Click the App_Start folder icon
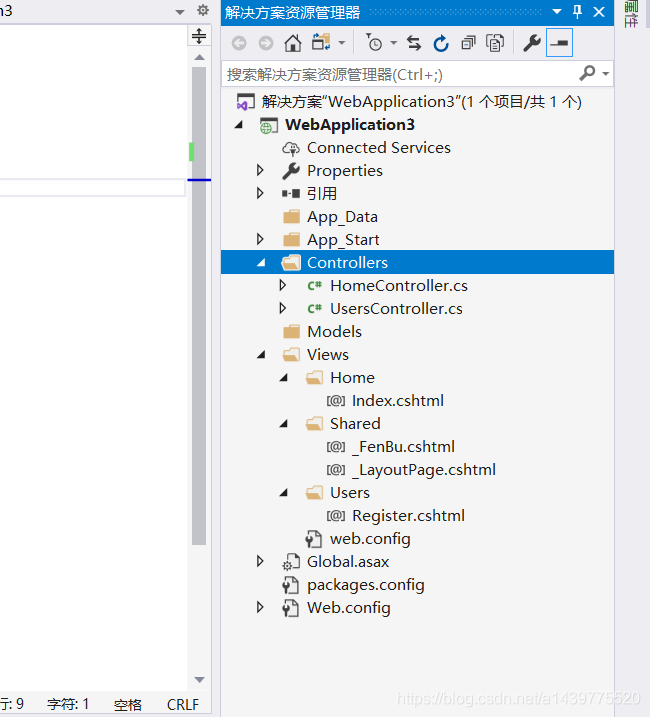This screenshot has width=650, height=717. point(291,240)
